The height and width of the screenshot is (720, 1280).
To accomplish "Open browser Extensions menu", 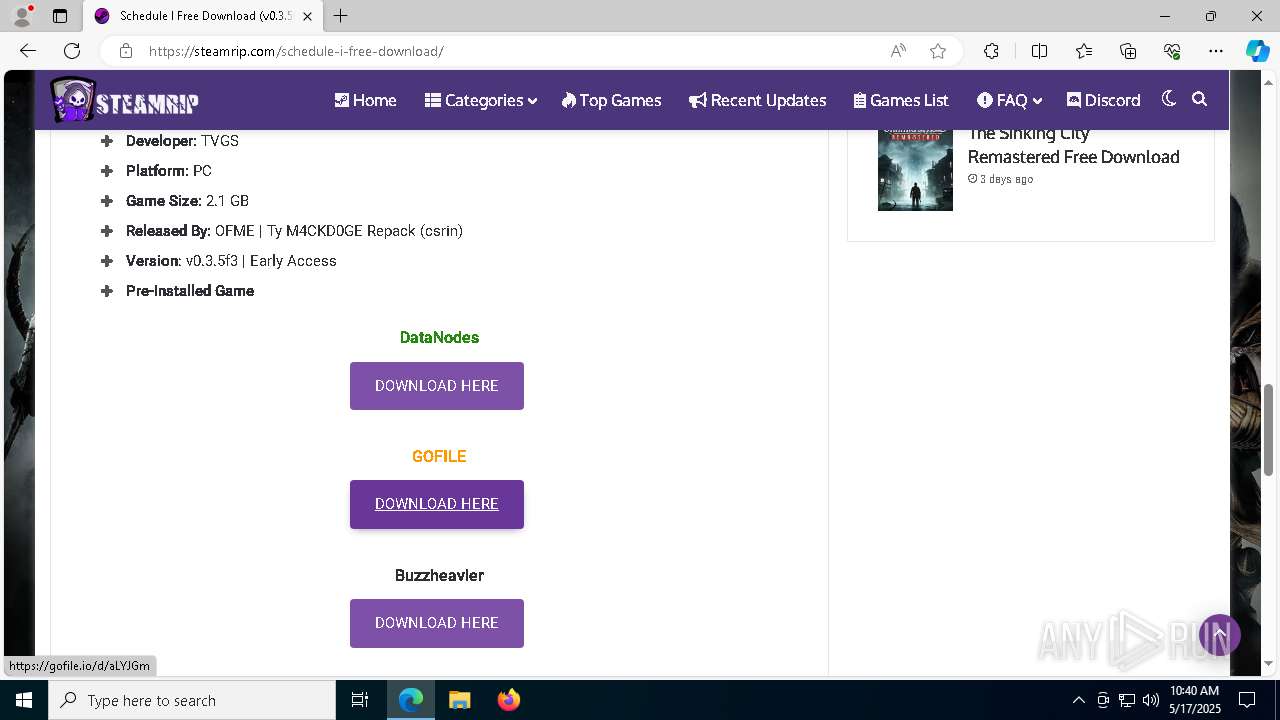I will coord(991,51).
